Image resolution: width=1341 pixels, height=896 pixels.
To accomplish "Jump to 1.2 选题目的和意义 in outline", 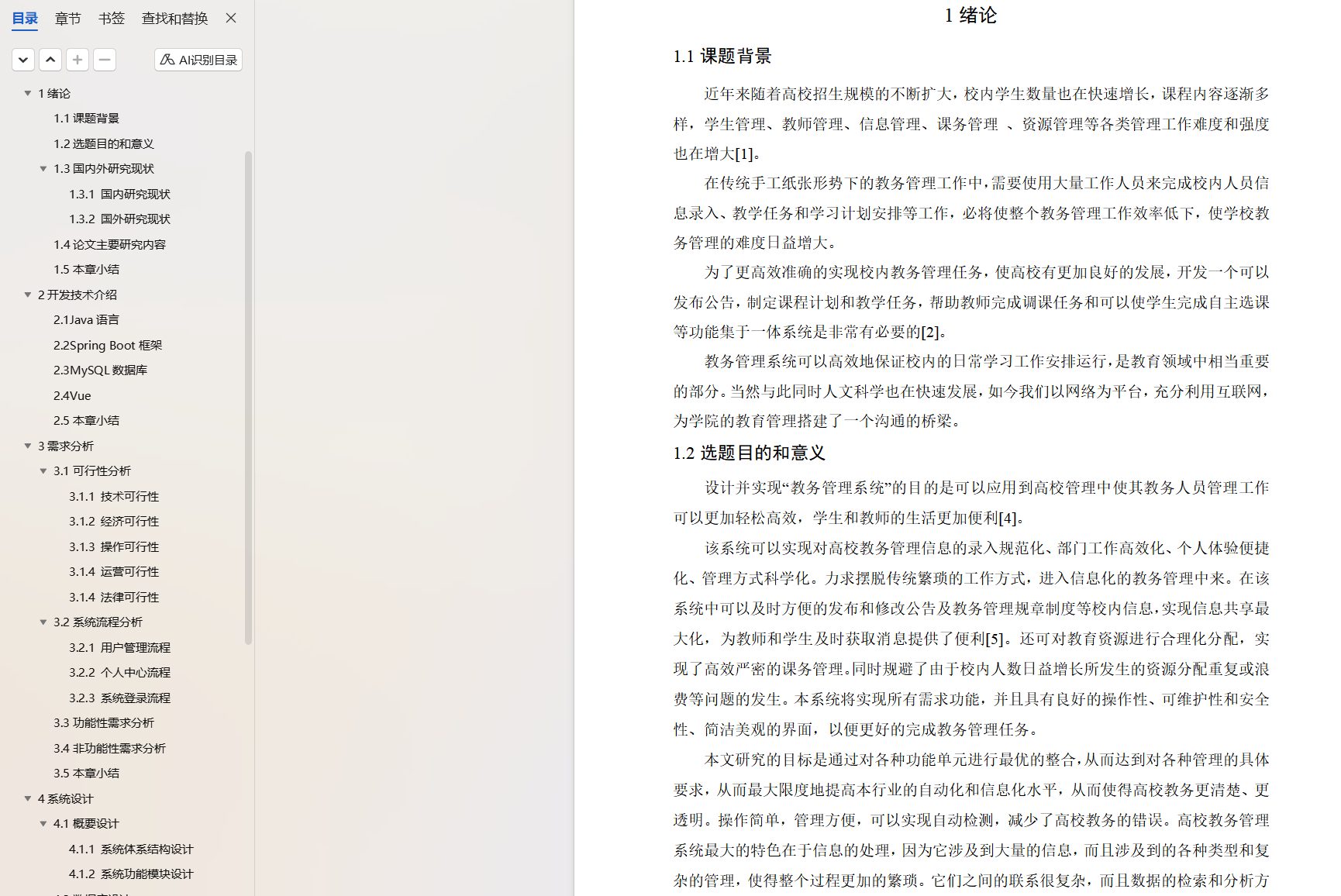I will click(104, 143).
